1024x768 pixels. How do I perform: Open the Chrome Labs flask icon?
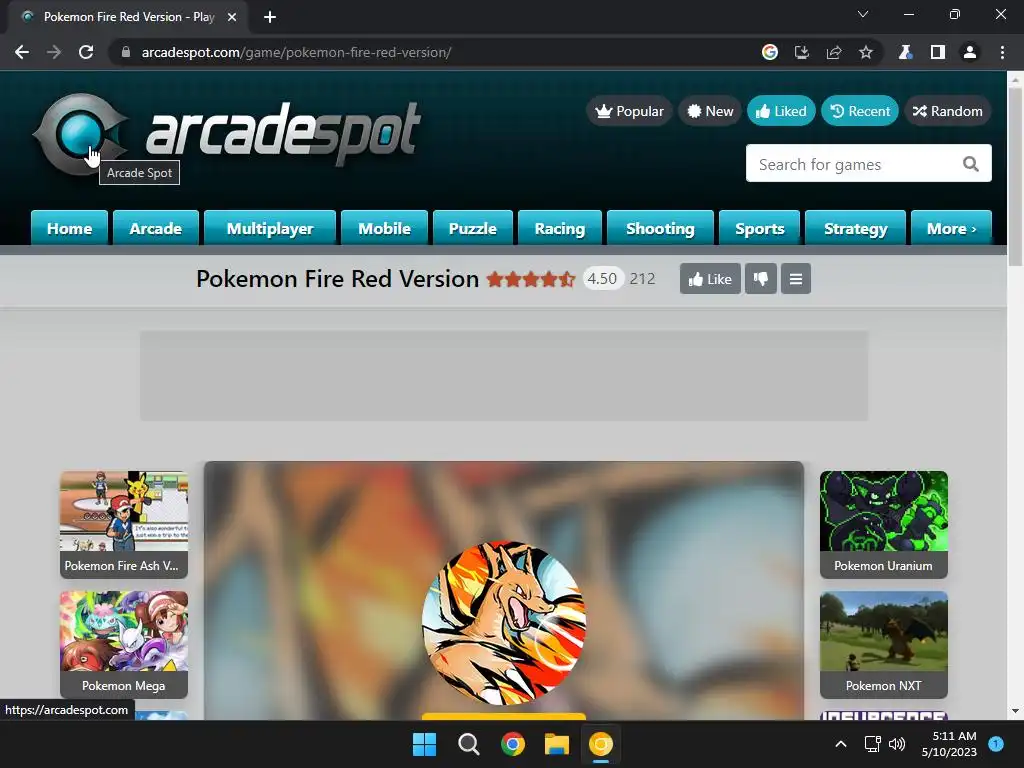[905, 52]
